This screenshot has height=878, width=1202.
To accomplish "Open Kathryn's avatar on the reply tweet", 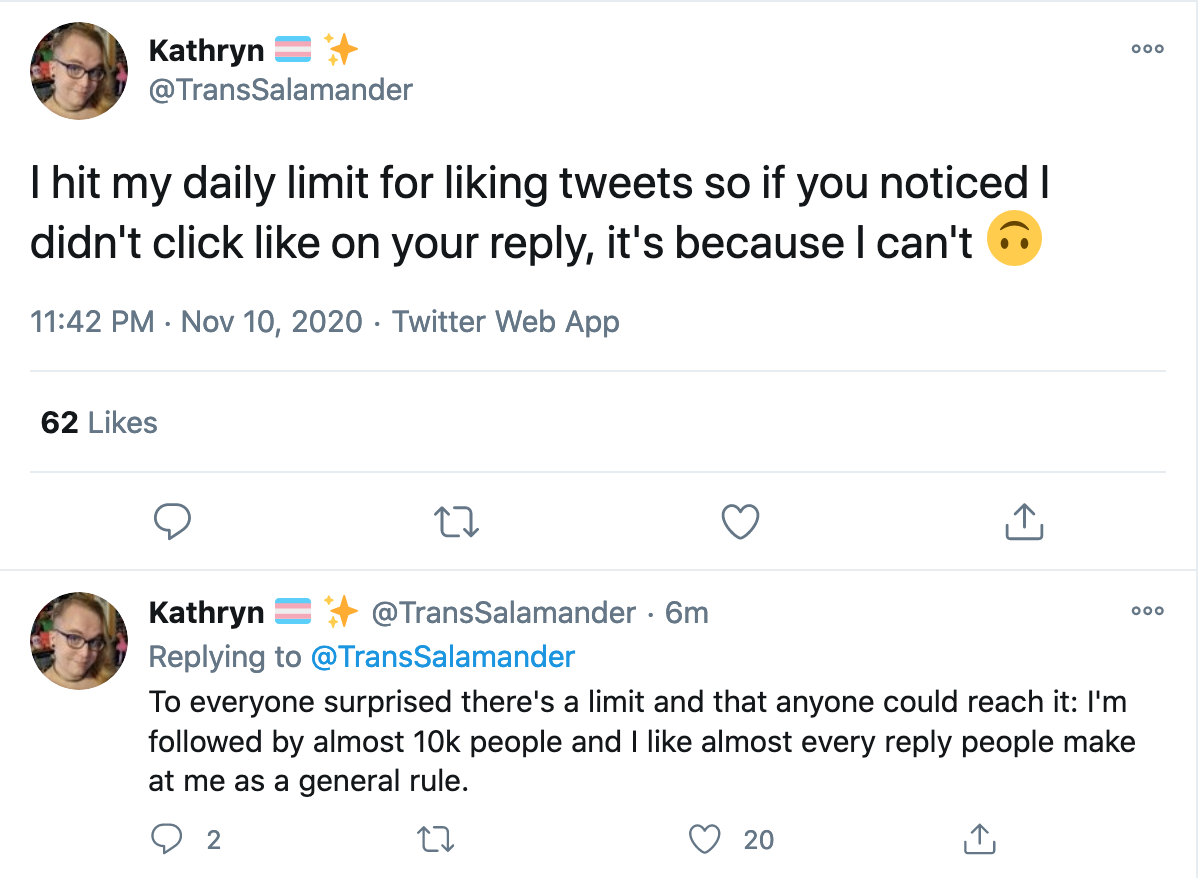I will click(80, 641).
